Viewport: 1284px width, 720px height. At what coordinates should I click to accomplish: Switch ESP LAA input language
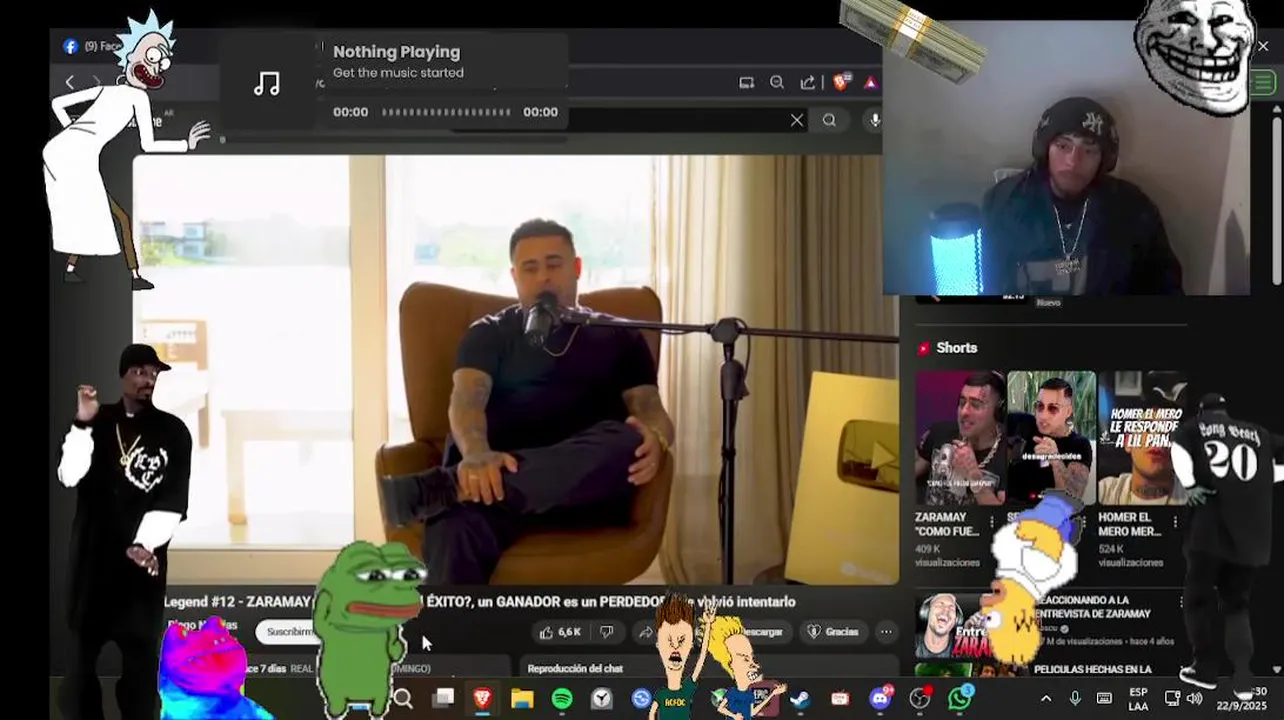1138,698
